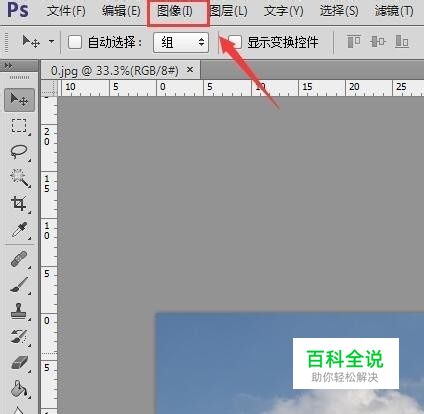
Task: Enable the 显示变换控件 checkbox
Action: 235,42
